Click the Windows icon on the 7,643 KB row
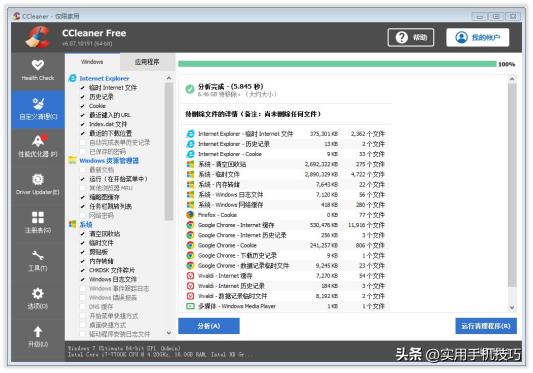This screenshot has width=533, height=373. (190, 185)
